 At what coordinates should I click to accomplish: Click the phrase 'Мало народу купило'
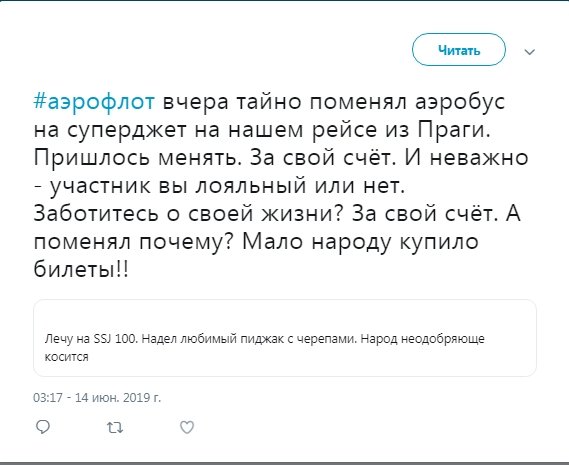(360, 241)
